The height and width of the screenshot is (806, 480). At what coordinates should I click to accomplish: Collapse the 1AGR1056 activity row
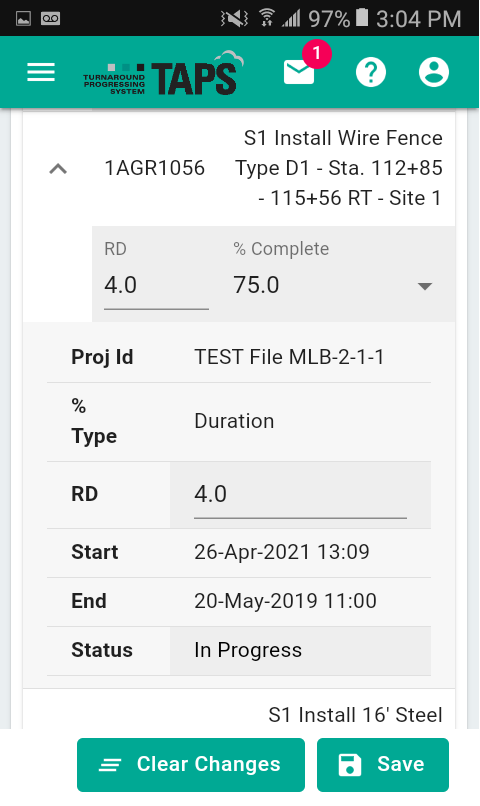pos(58,168)
